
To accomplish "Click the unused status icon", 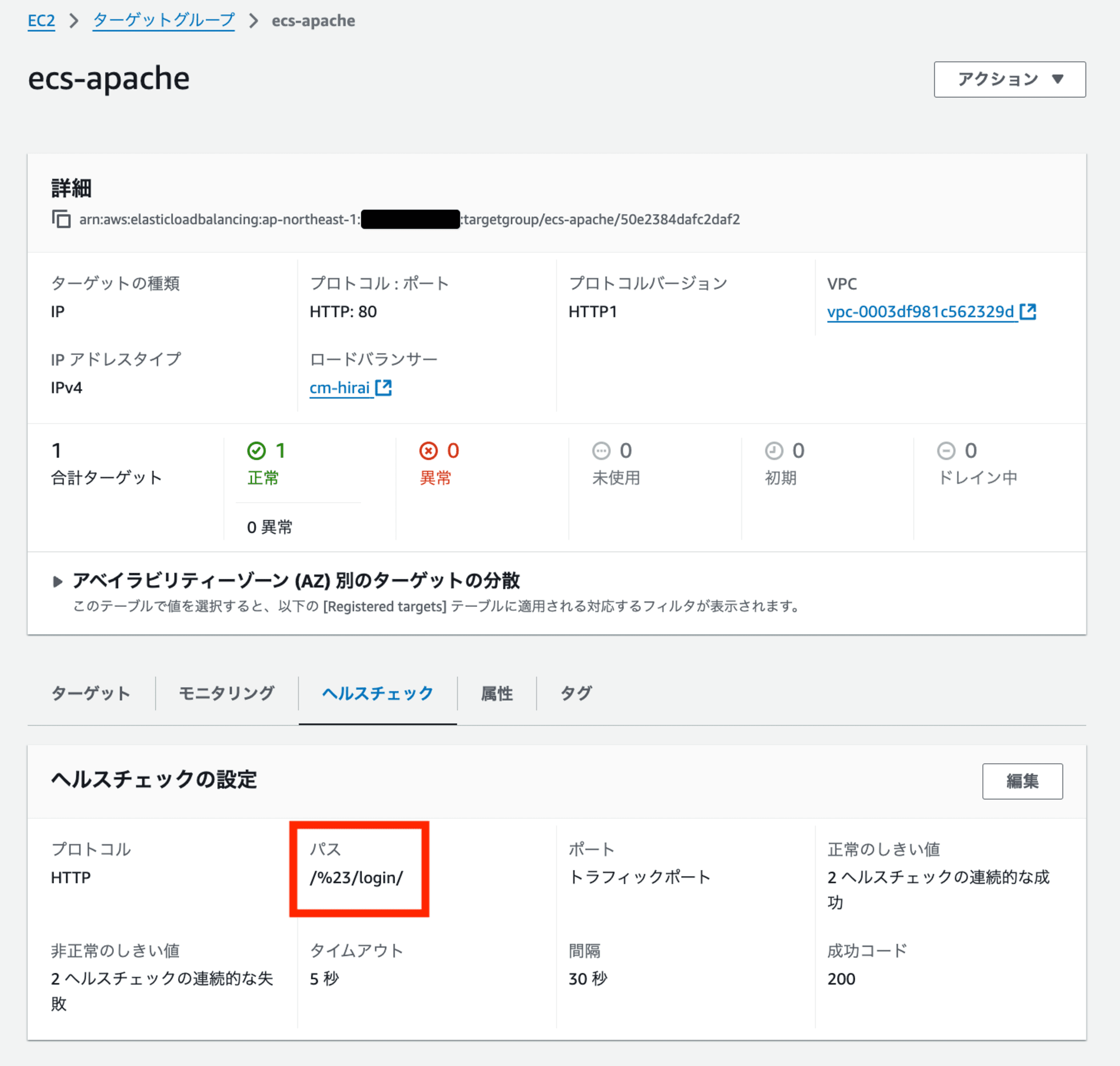I will (601, 451).
